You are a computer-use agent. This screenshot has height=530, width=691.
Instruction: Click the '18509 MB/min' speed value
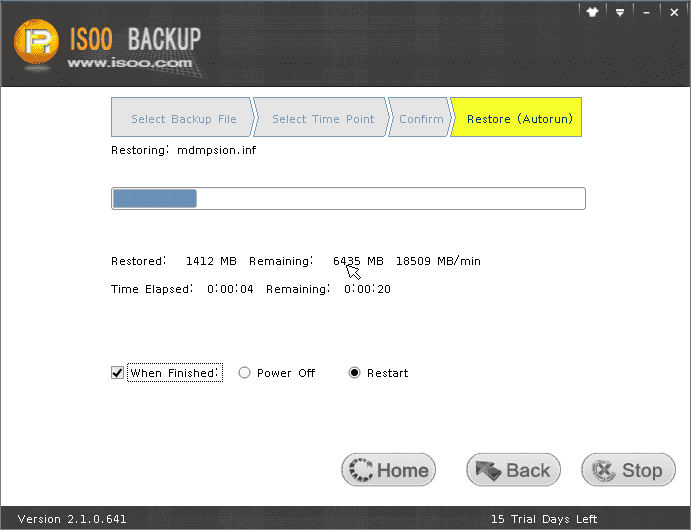pyautogui.click(x=438, y=261)
